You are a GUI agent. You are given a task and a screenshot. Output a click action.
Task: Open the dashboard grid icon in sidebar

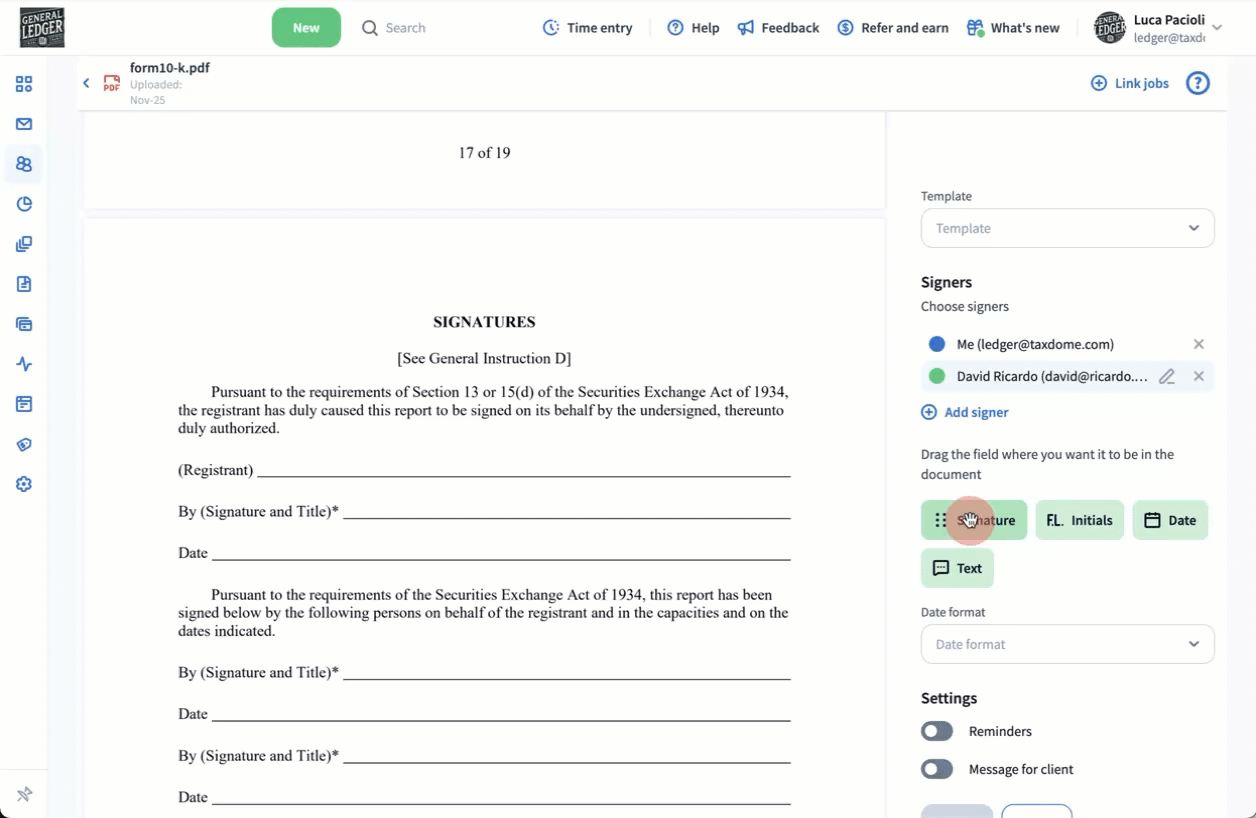(x=24, y=84)
